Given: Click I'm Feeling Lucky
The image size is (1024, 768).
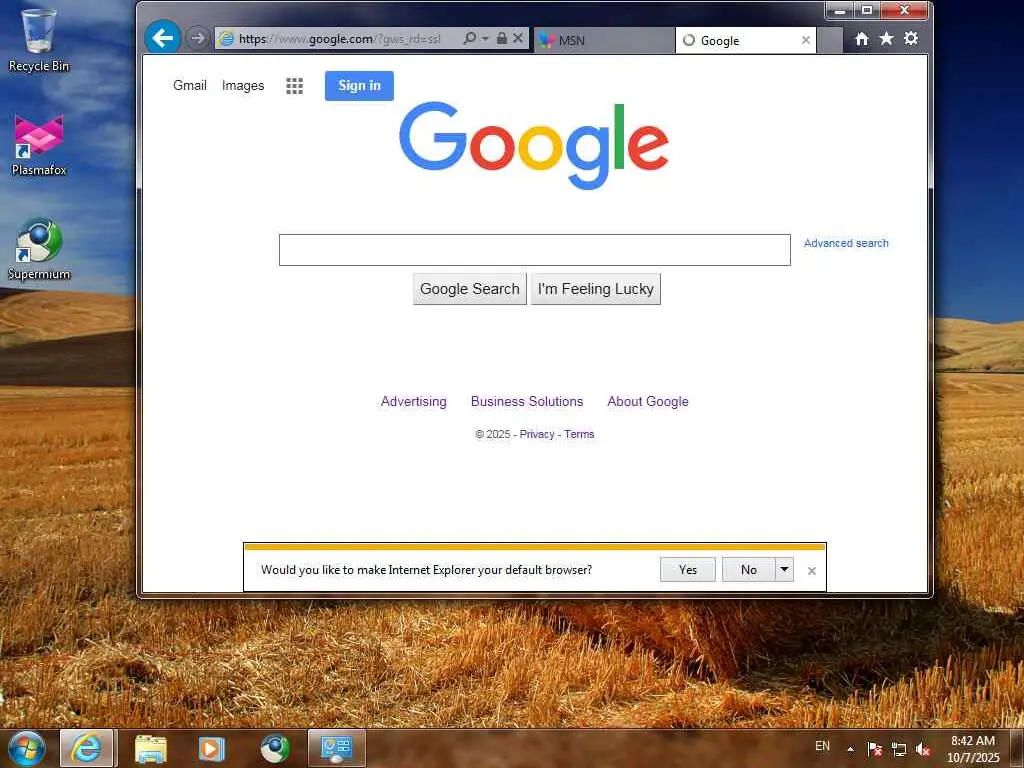Looking at the screenshot, I should pos(596,289).
